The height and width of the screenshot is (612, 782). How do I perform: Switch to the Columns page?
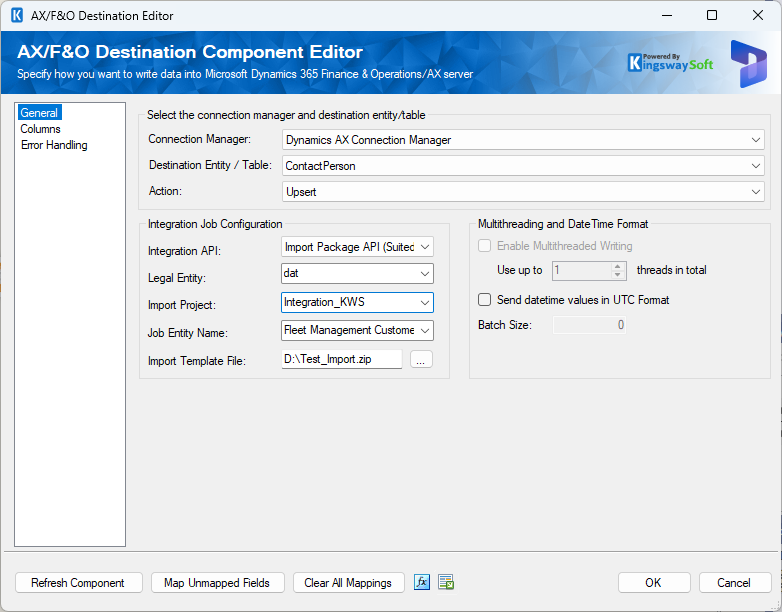(40, 129)
